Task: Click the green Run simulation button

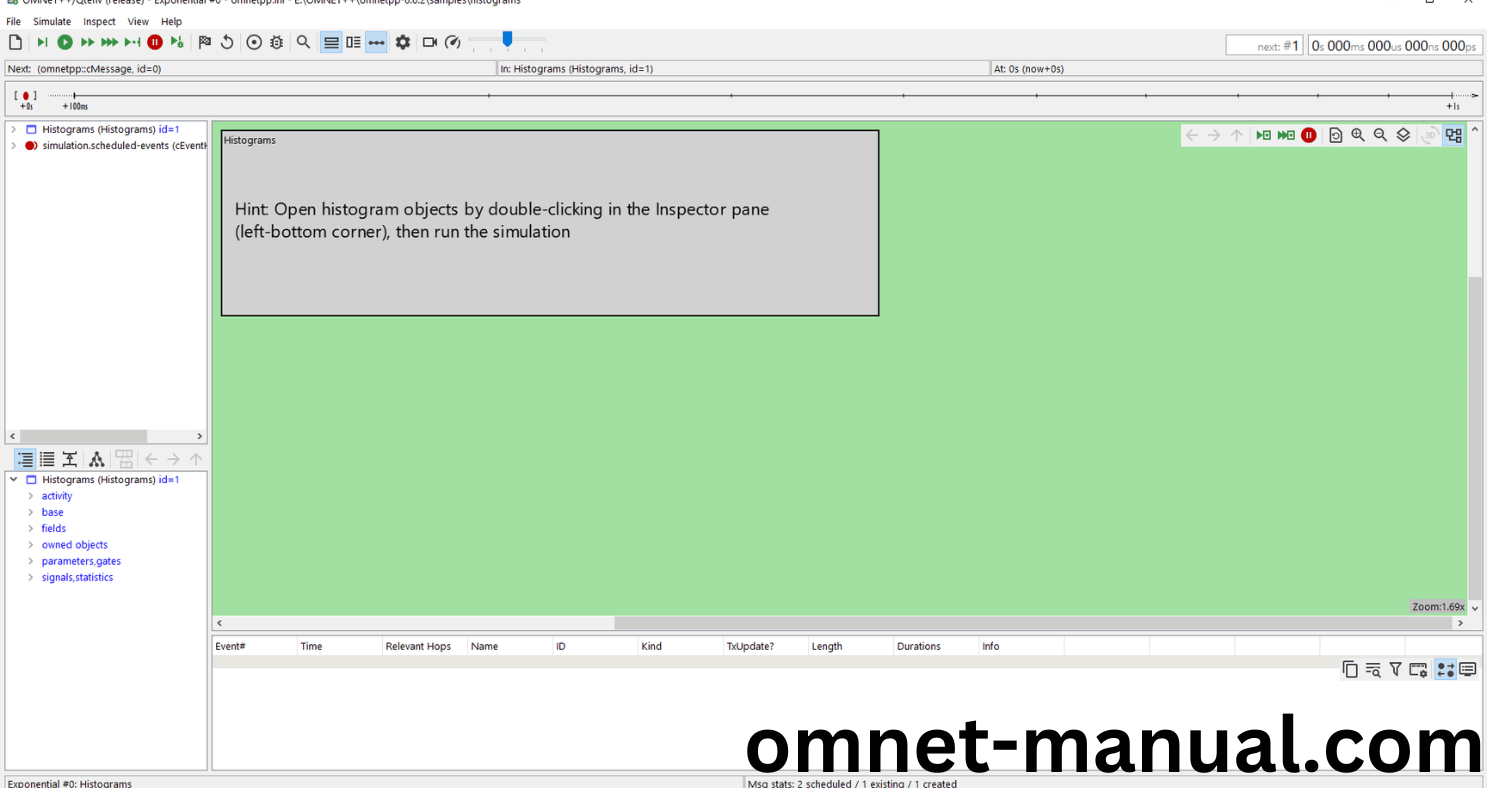Action: (x=65, y=42)
